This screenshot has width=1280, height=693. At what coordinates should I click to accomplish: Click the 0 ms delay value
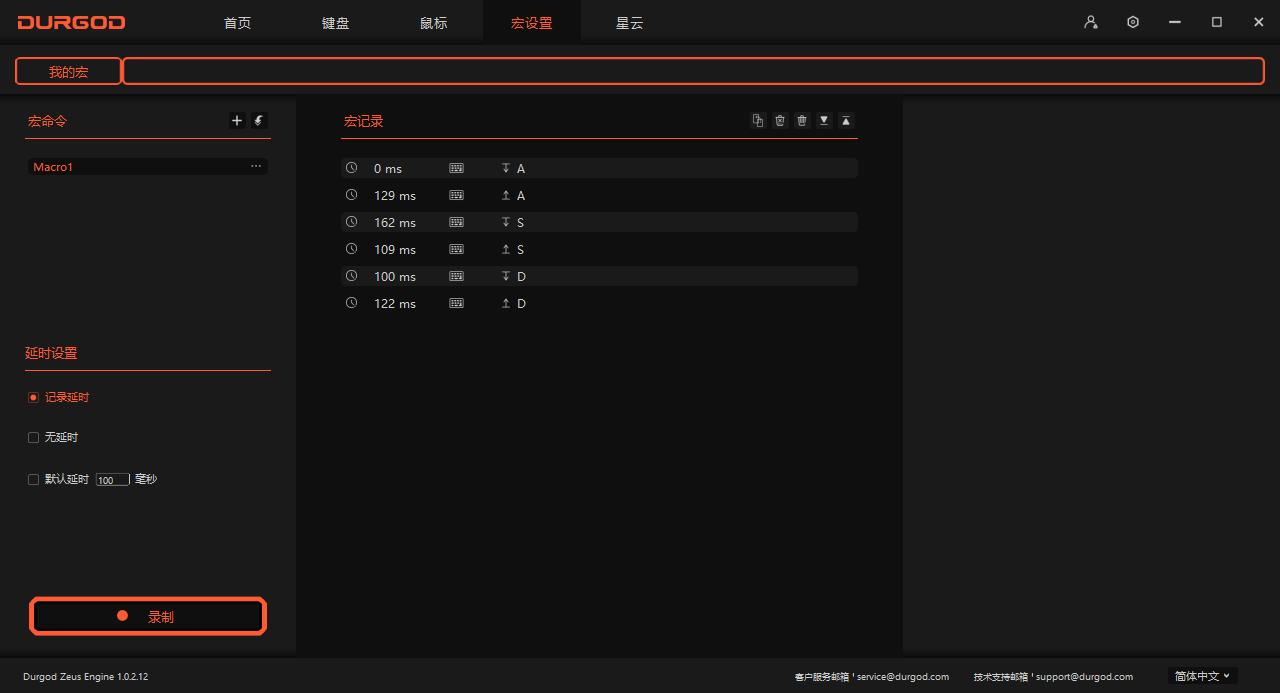click(x=388, y=169)
